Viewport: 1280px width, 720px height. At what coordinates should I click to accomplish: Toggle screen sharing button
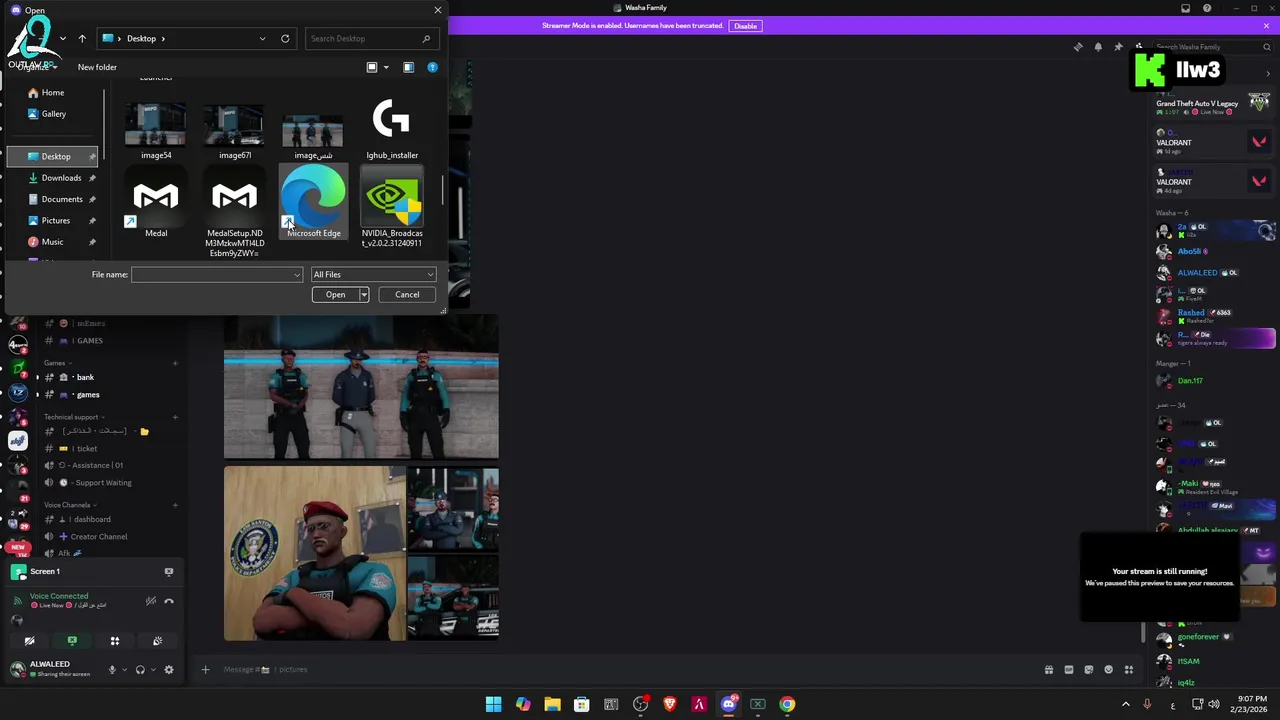72,641
